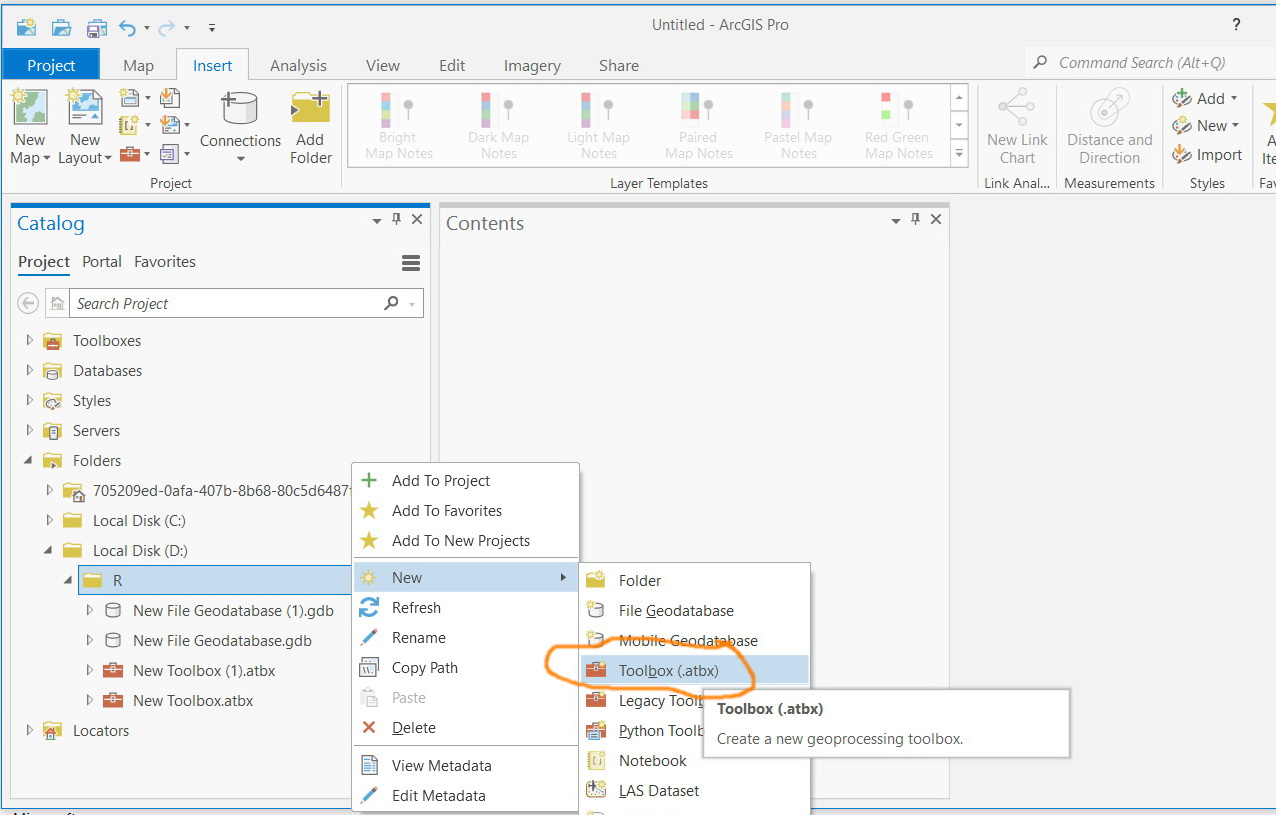Screen dimensions: 1276x815
Task: Select Dark Map Notes template
Action: [x=498, y=126]
